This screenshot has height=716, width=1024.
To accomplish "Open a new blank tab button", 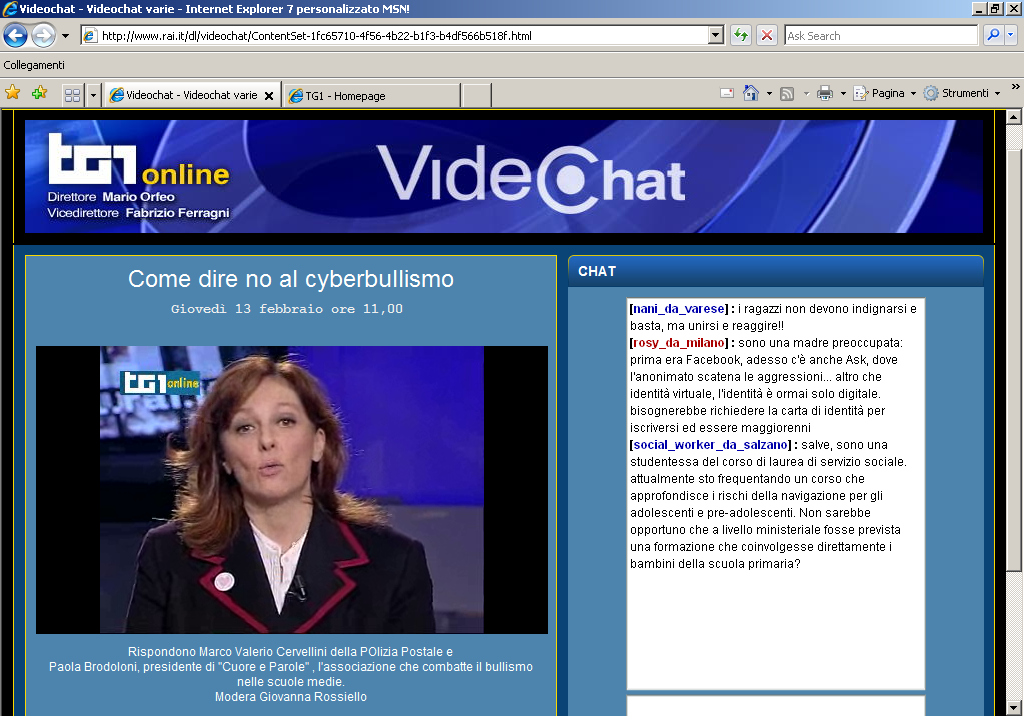I will pyautogui.click(x=477, y=95).
